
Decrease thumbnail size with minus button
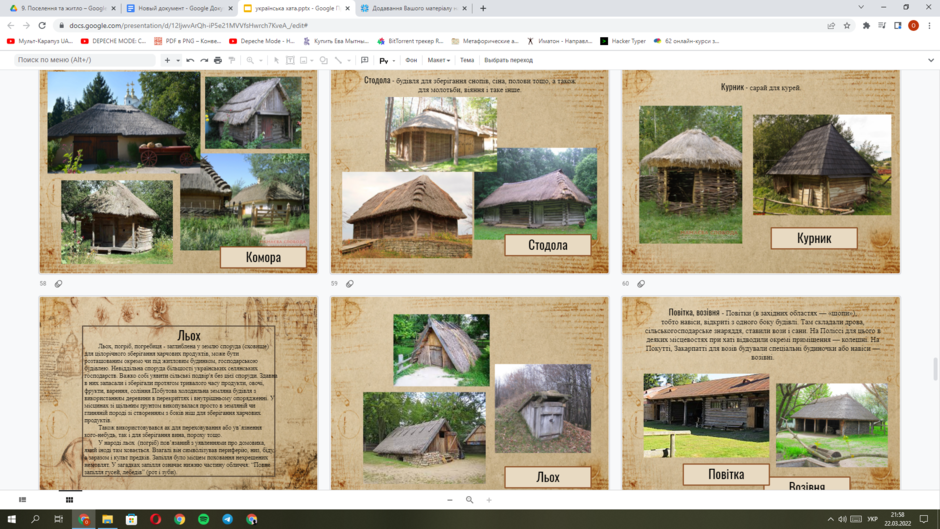(x=450, y=500)
